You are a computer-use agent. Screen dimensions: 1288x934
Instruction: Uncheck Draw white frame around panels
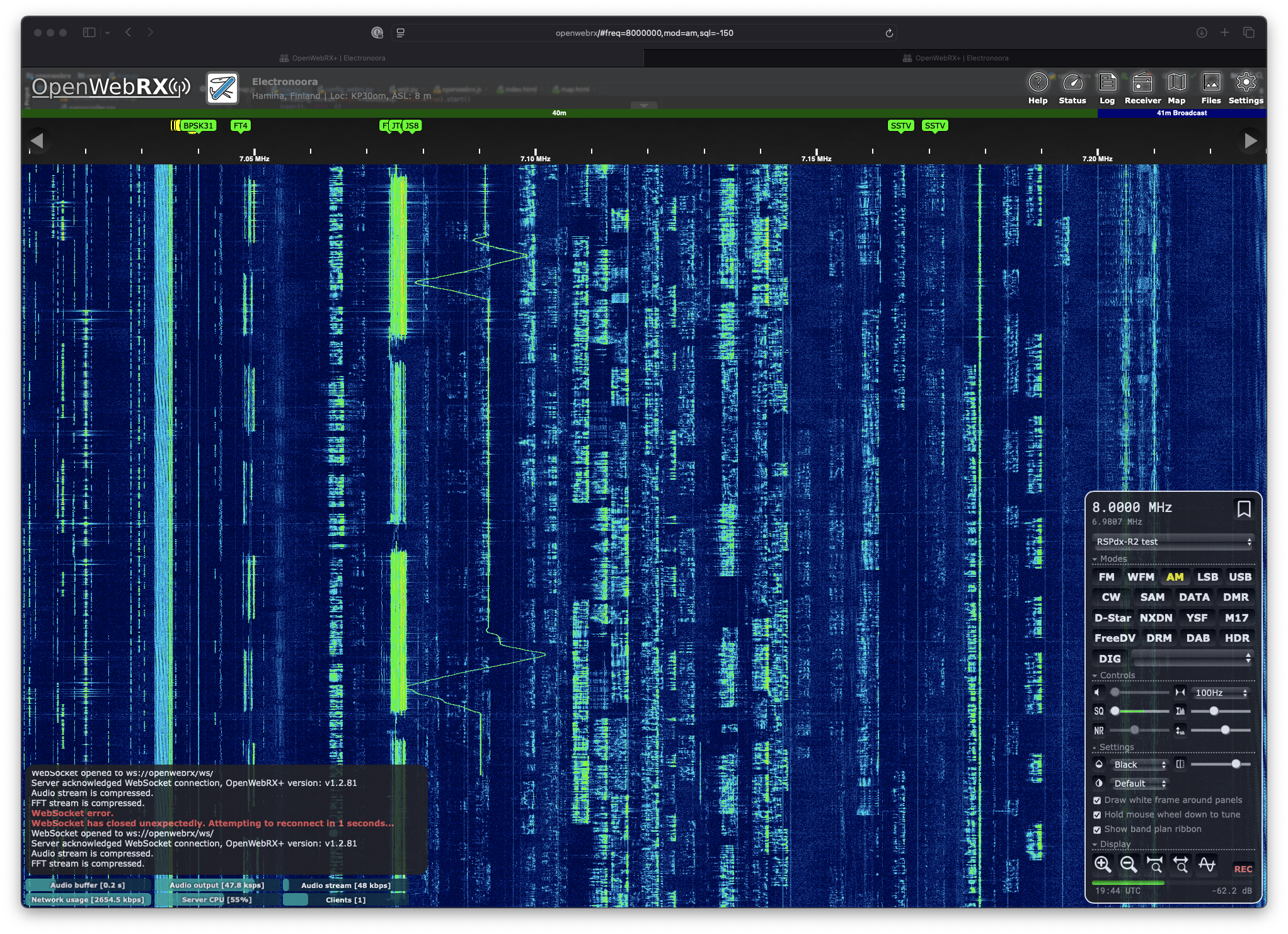(1097, 800)
